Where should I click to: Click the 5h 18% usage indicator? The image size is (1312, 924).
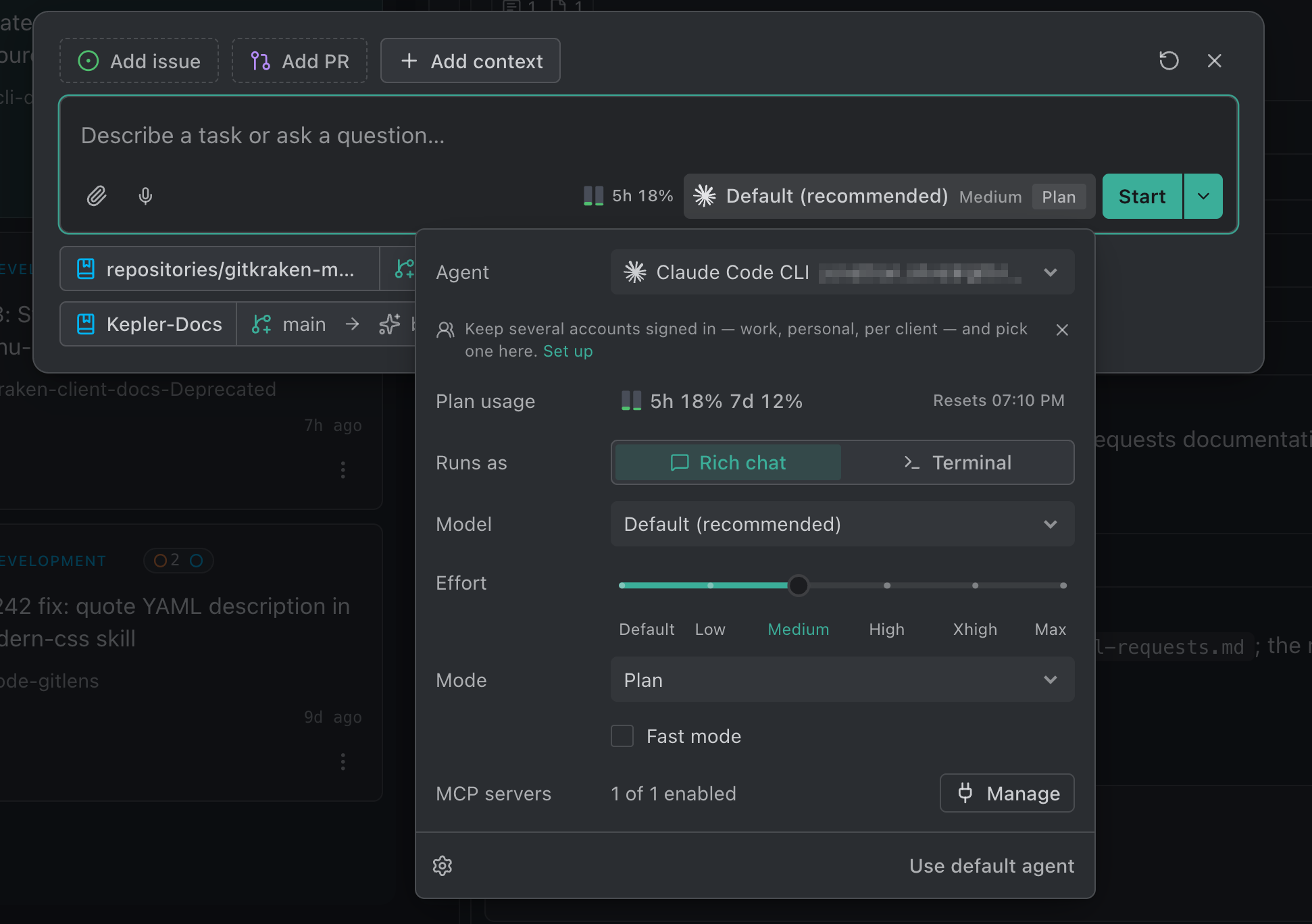click(x=628, y=196)
